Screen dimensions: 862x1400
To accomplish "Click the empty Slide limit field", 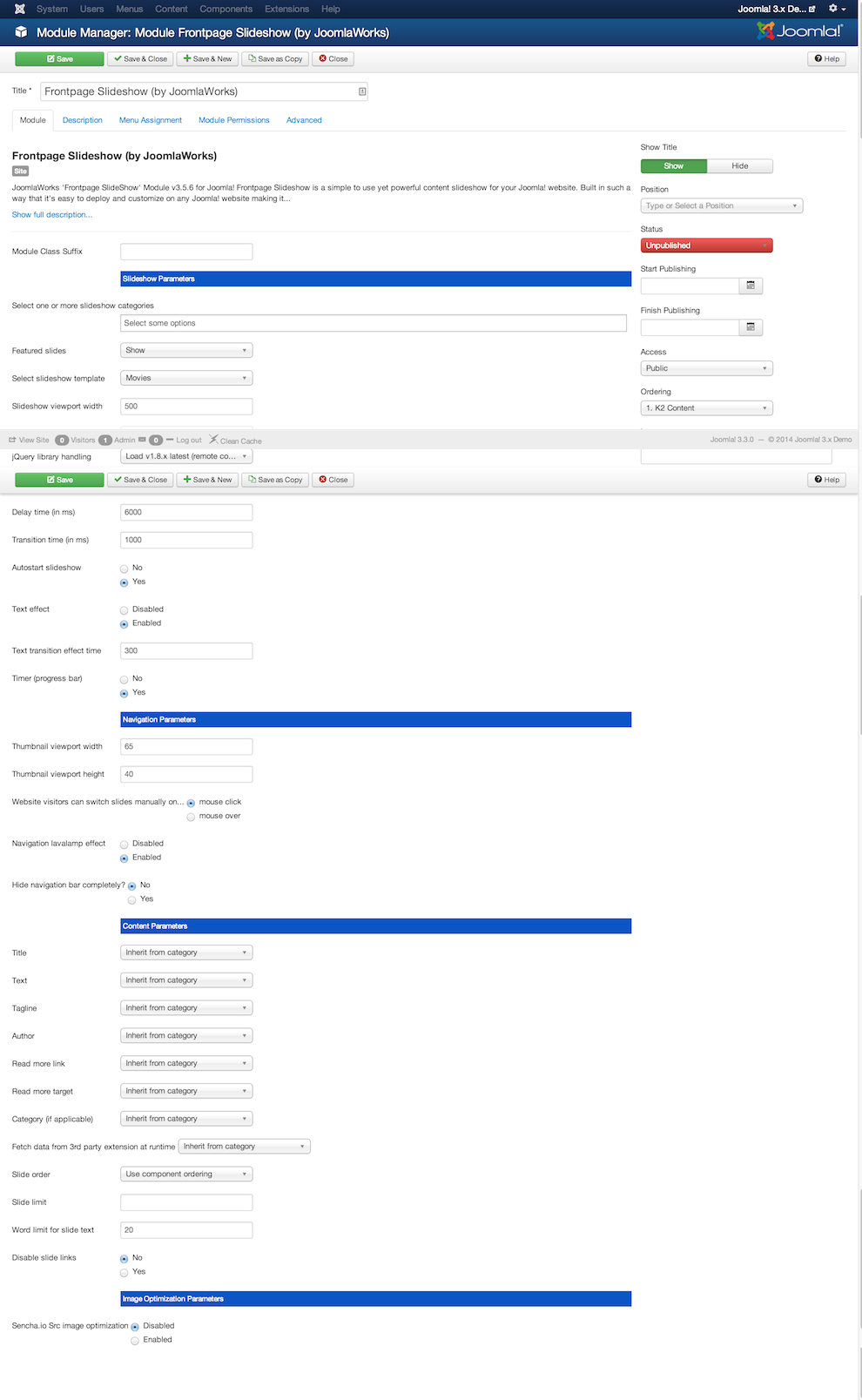I will [x=186, y=1202].
